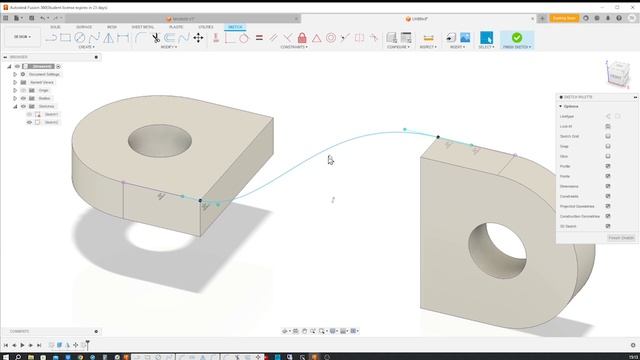The width and height of the screenshot is (640, 360).
Task: Click the Insert Derive icon
Action: 451,38
